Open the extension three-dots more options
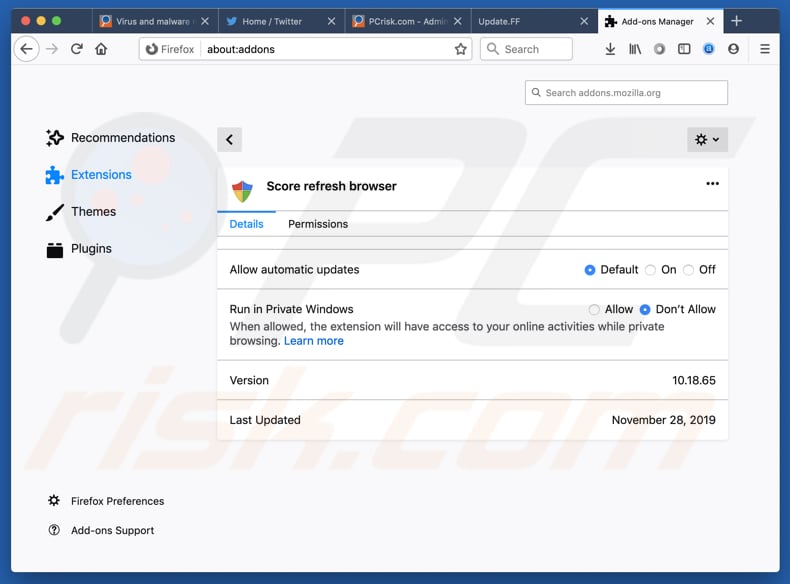The height and width of the screenshot is (584, 790). [x=712, y=184]
